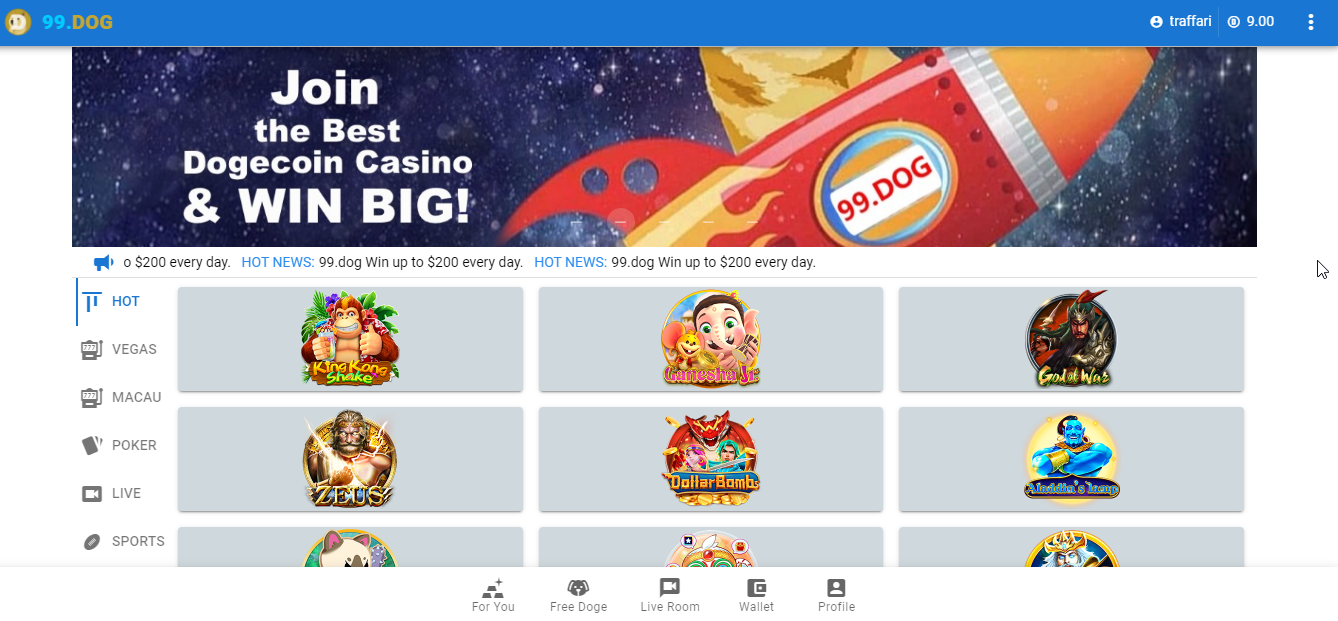The height and width of the screenshot is (621, 1338).
Task: Click the megaphone announcement icon
Action: 104,263
